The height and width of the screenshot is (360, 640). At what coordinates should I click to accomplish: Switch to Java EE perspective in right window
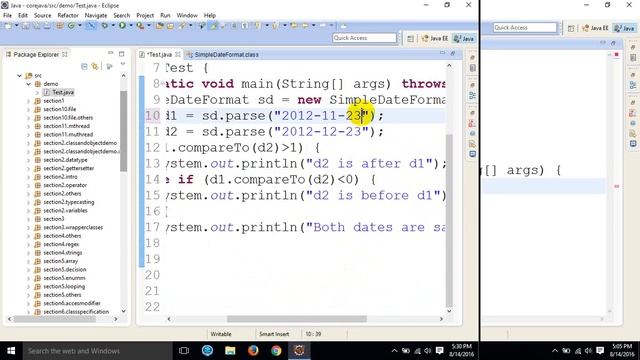pyautogui.click(x=595, y=28)
